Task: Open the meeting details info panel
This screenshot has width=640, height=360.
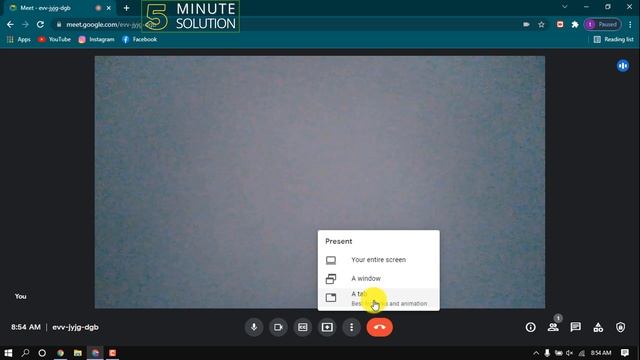Action: coord(531,327)
